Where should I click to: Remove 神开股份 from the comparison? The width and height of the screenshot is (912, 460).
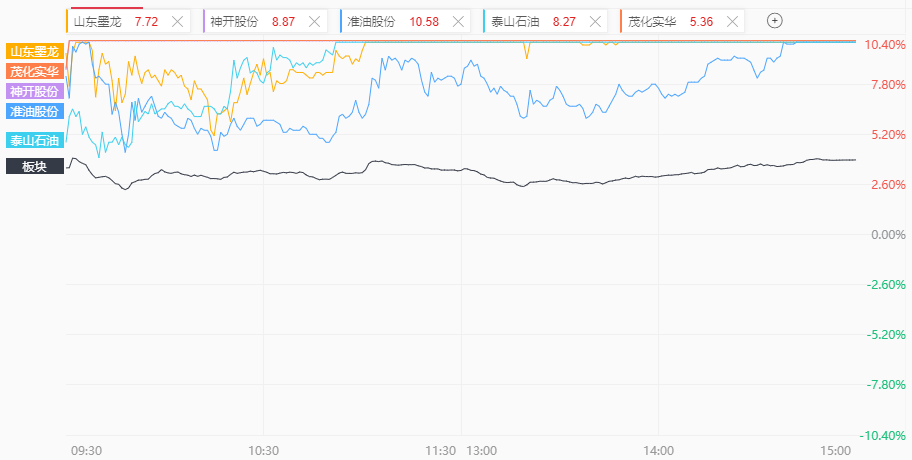click(x=315, y=22)
